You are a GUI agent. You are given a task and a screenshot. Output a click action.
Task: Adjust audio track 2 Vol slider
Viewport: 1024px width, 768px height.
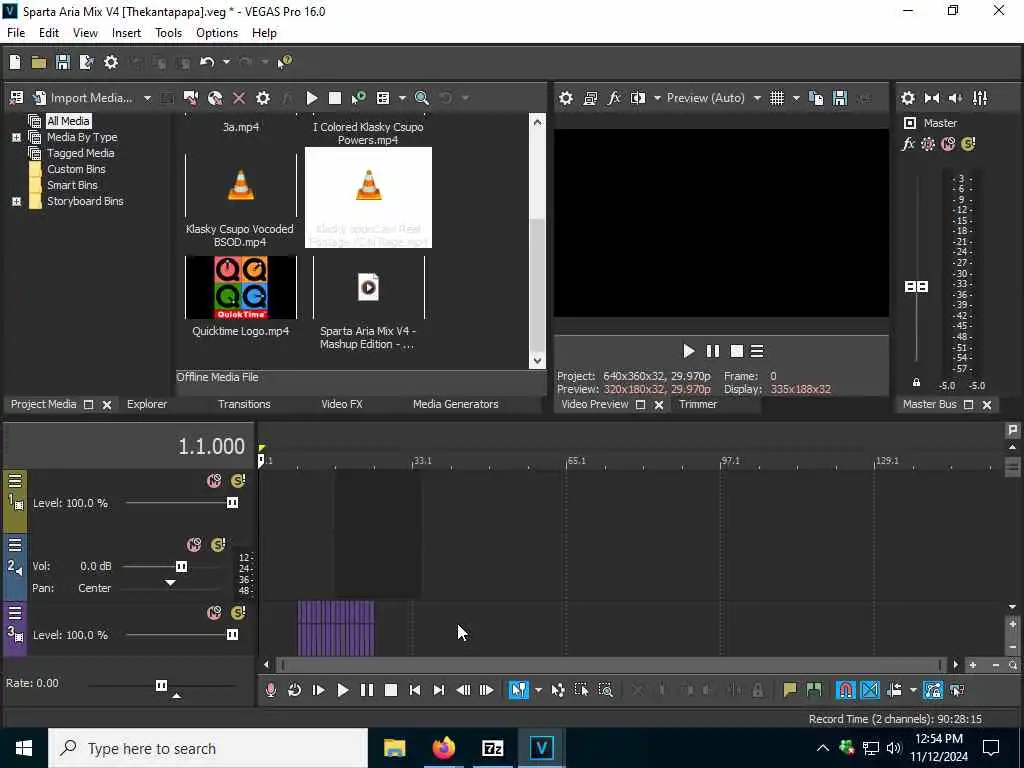(x=181, y=566)
